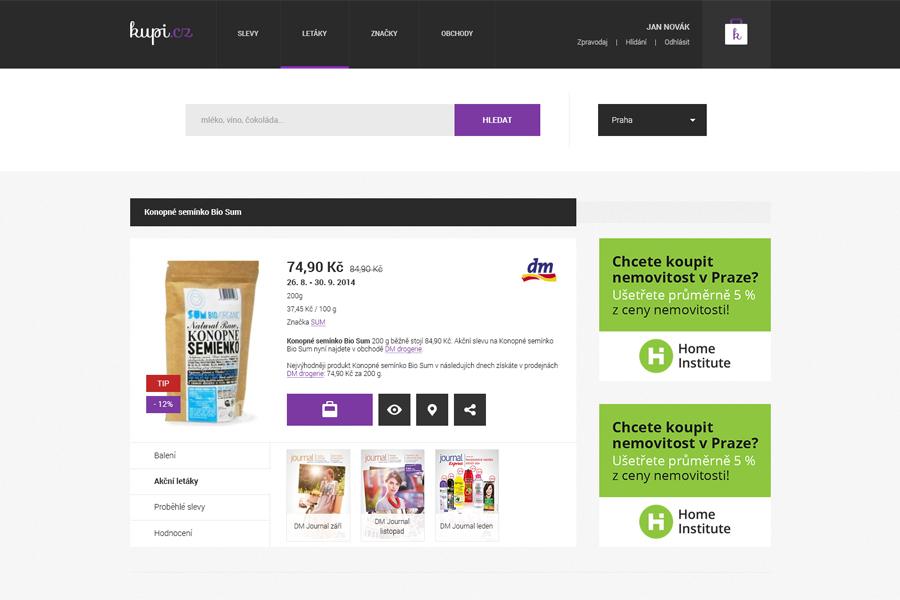Open the Praha city dropdown
This screenshot has width=900, height=600.
[x=652, y=120]
